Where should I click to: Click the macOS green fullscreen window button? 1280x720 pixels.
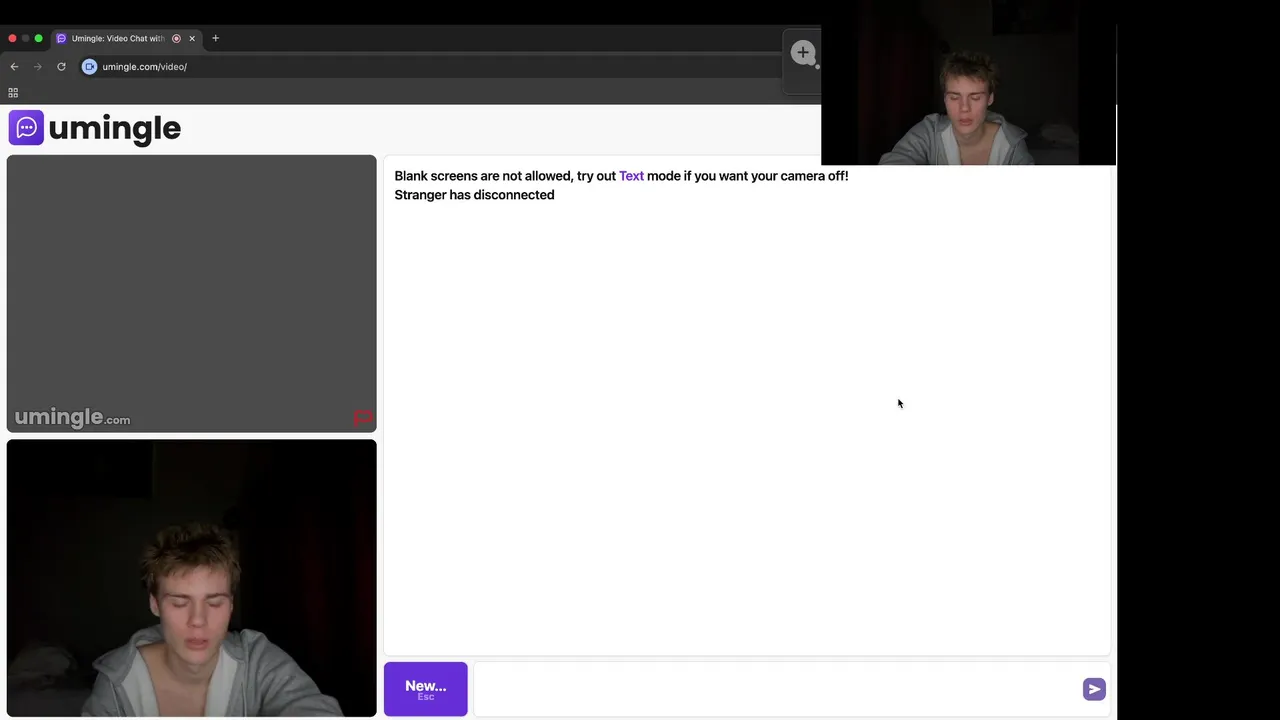pos(38,38)
